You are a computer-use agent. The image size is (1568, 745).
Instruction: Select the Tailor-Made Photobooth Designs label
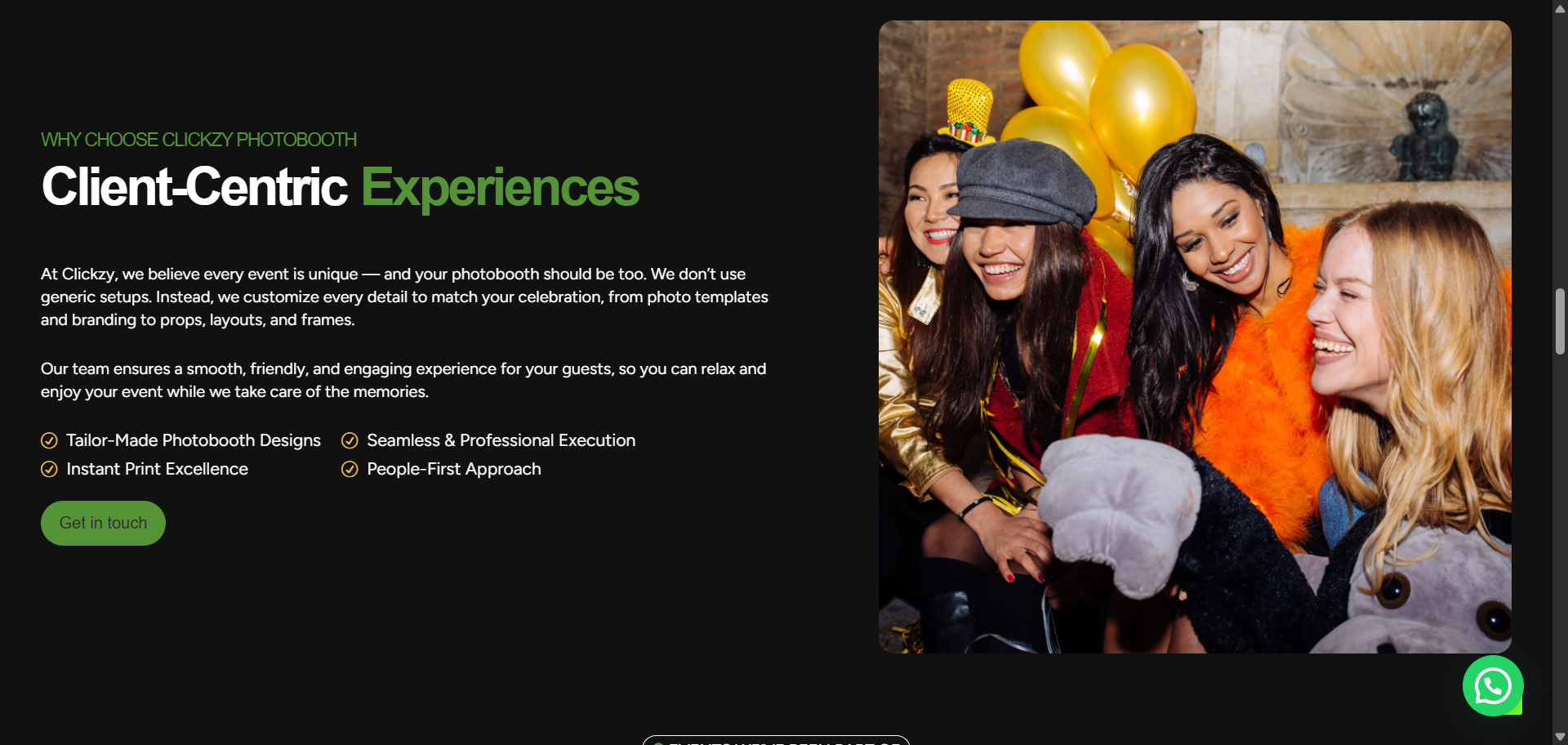coord(194,440)
